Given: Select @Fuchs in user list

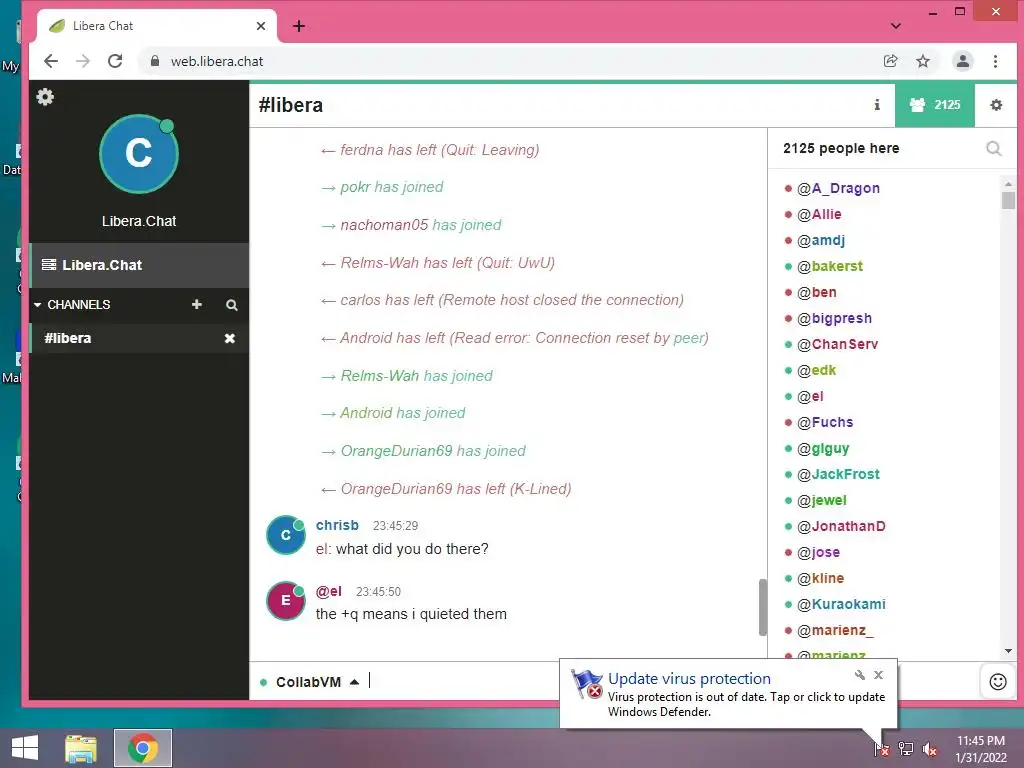Looking at the screenshot, I should tap(825, 423).
